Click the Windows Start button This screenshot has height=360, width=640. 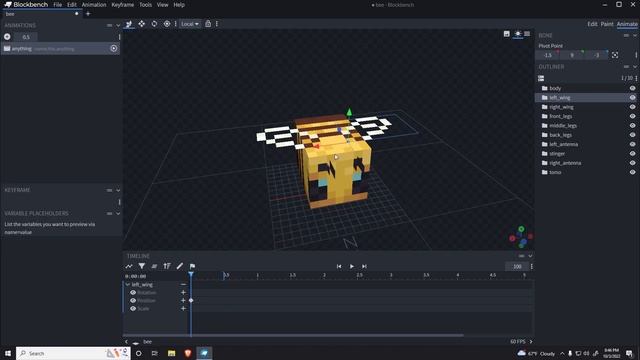click(x=8, y=353)
